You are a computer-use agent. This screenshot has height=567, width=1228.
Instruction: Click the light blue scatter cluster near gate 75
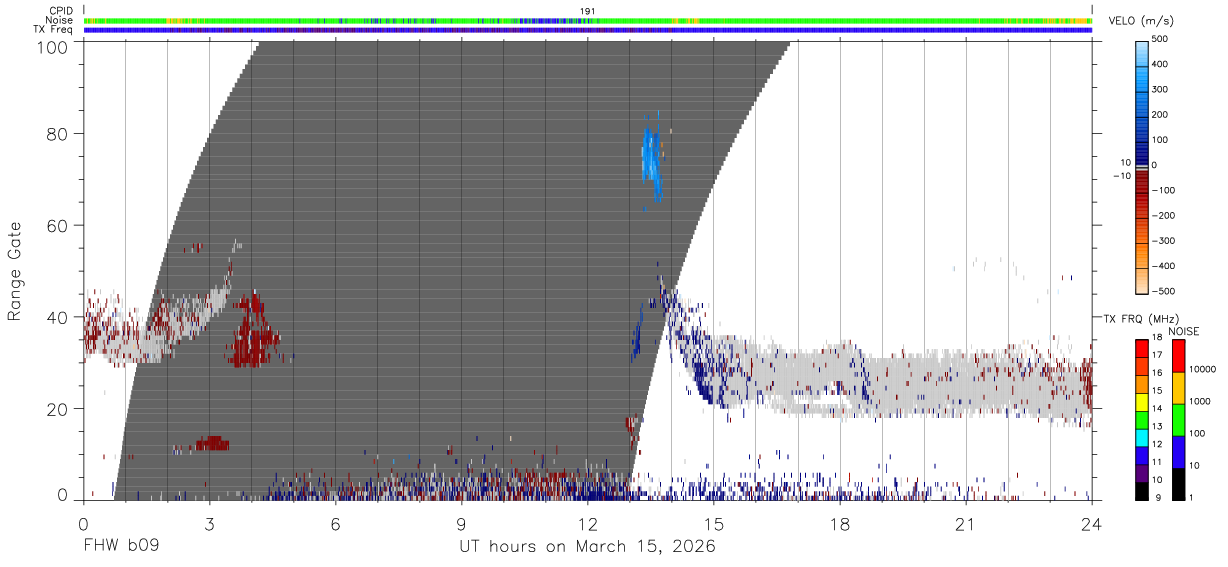coord(651,157)
